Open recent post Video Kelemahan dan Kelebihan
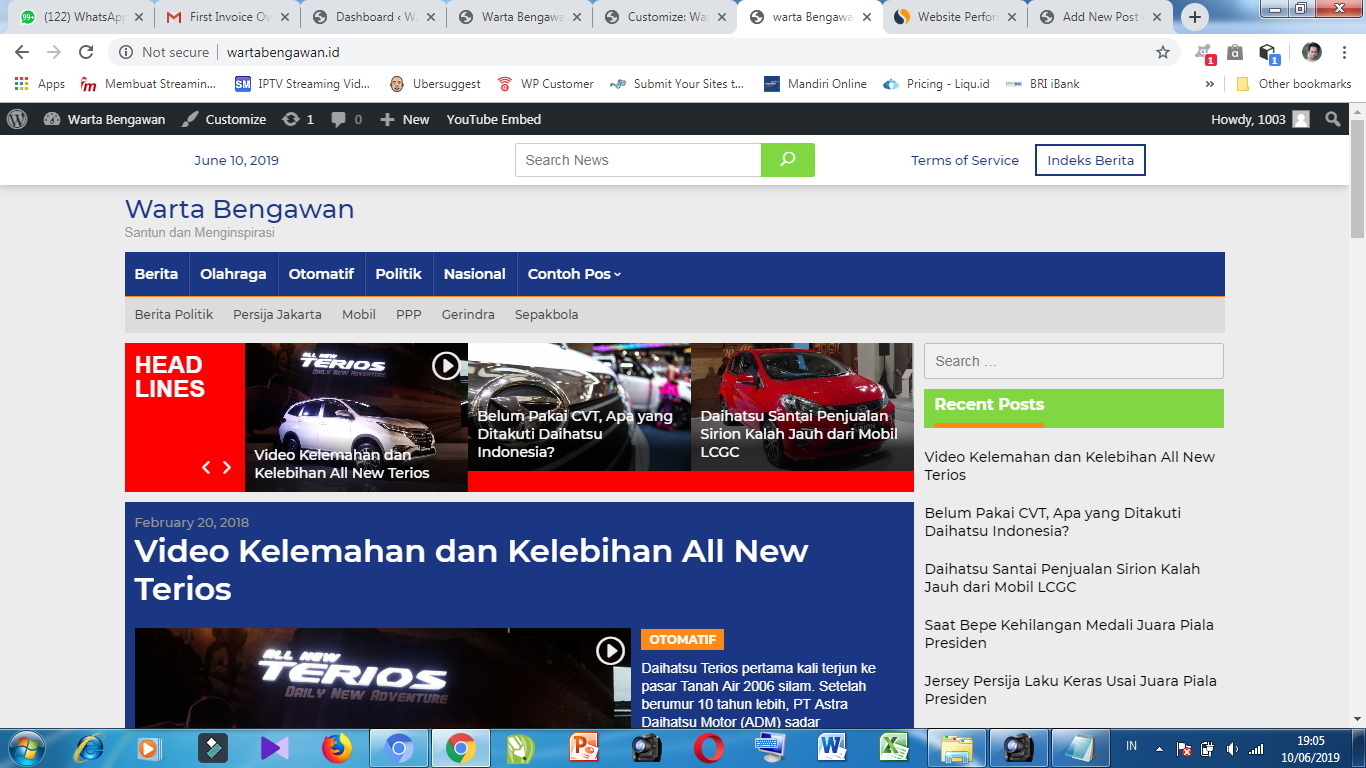 [1069, 466]
